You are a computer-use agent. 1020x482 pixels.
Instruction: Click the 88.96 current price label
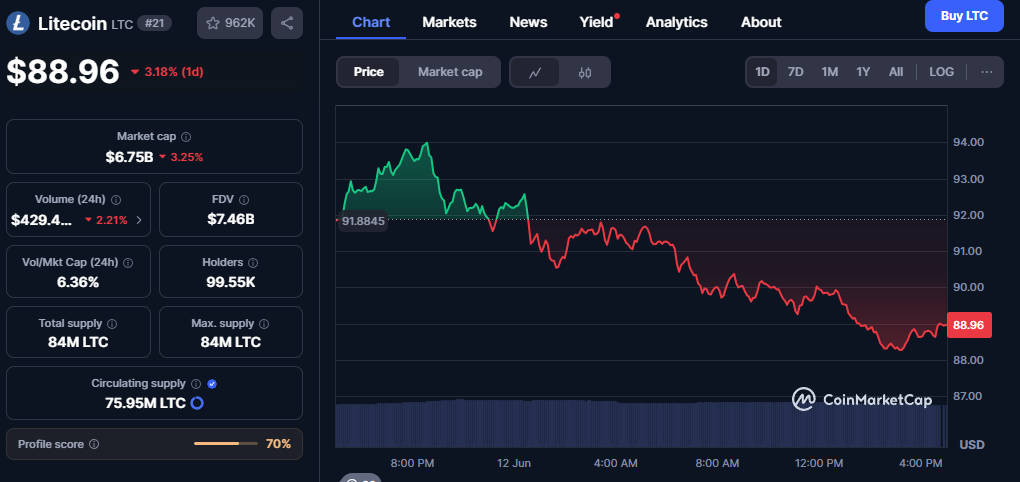tap(969, 325)
